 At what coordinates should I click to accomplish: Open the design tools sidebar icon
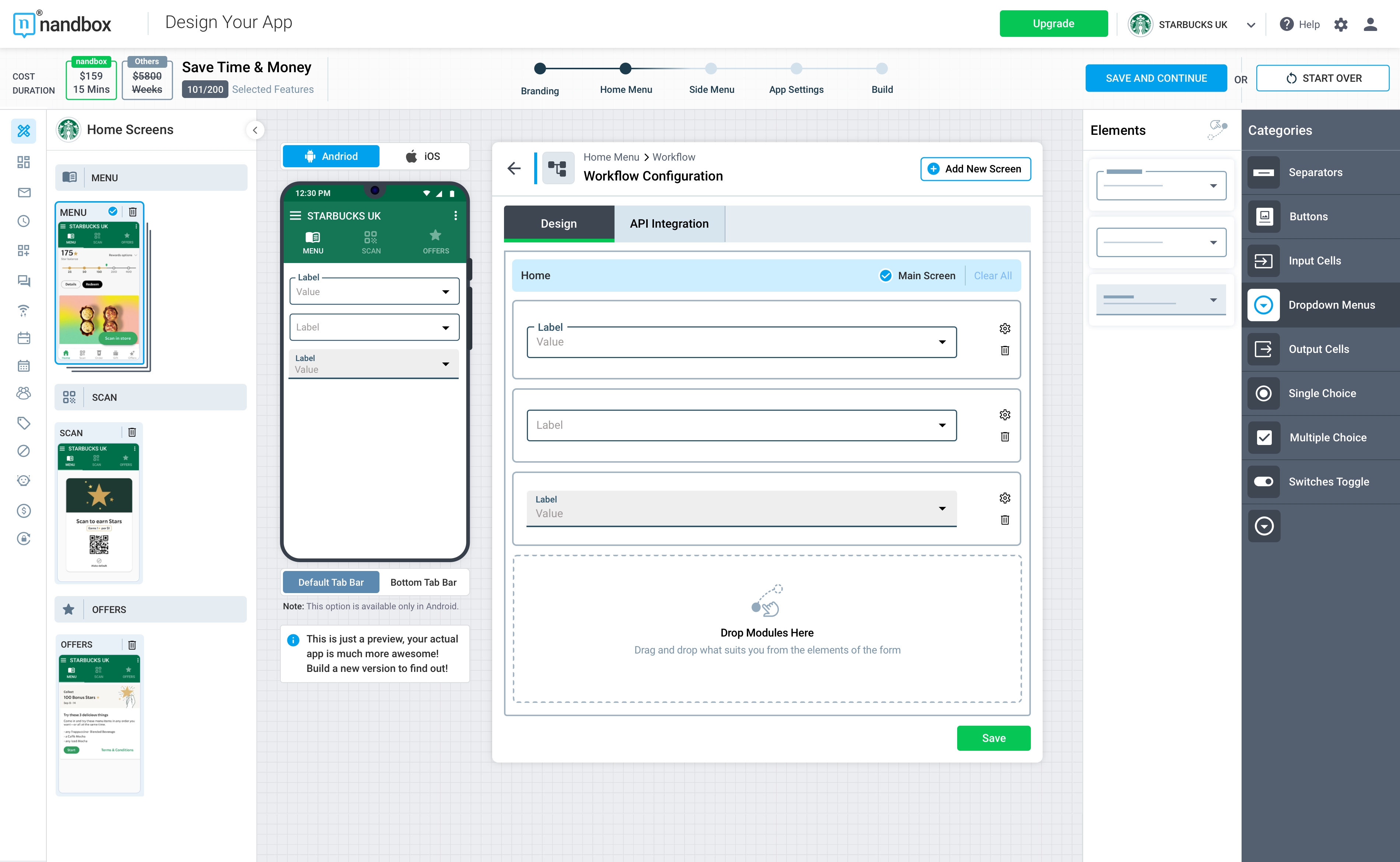point(23,130)
